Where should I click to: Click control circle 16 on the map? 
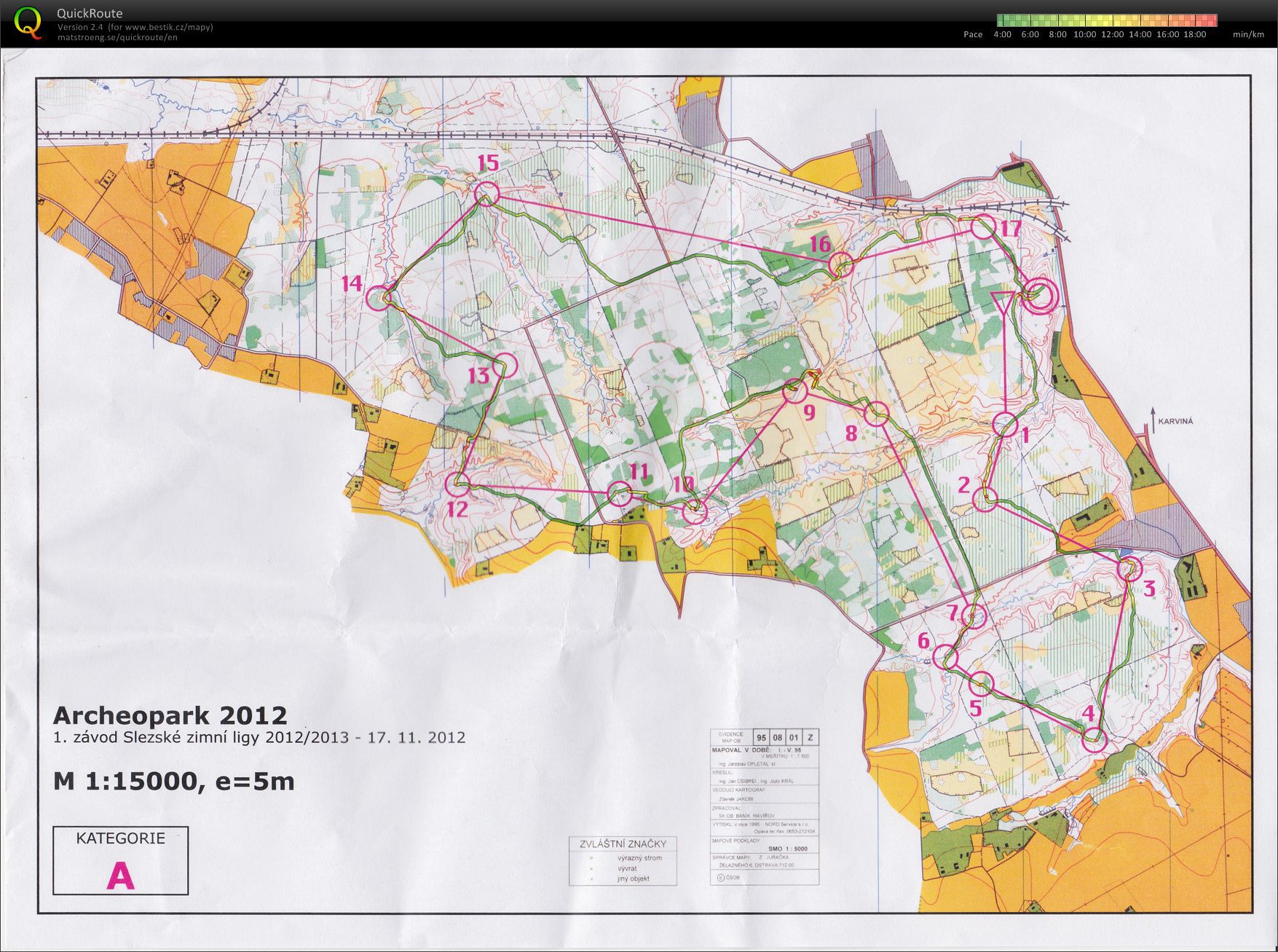click(x=841, y=264)
